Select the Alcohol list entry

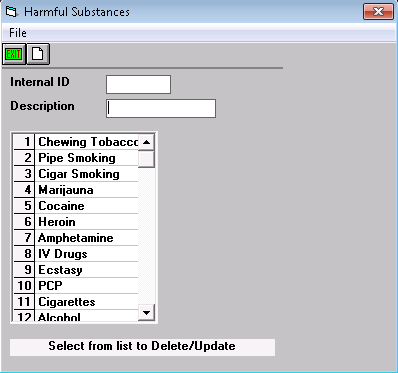[87, 316]
